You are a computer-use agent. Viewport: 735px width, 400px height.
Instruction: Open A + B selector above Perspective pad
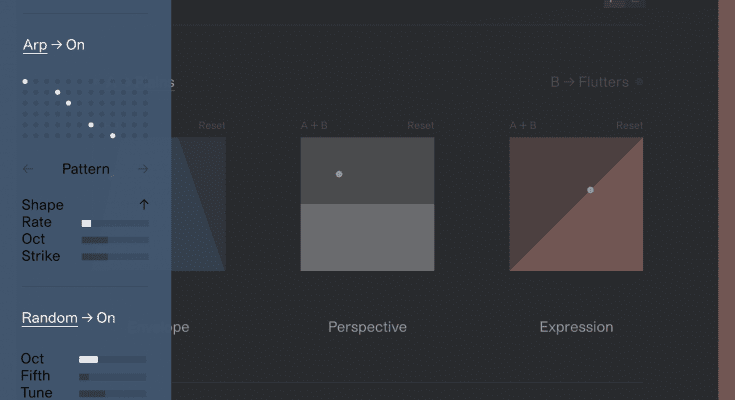click(314, 126)
